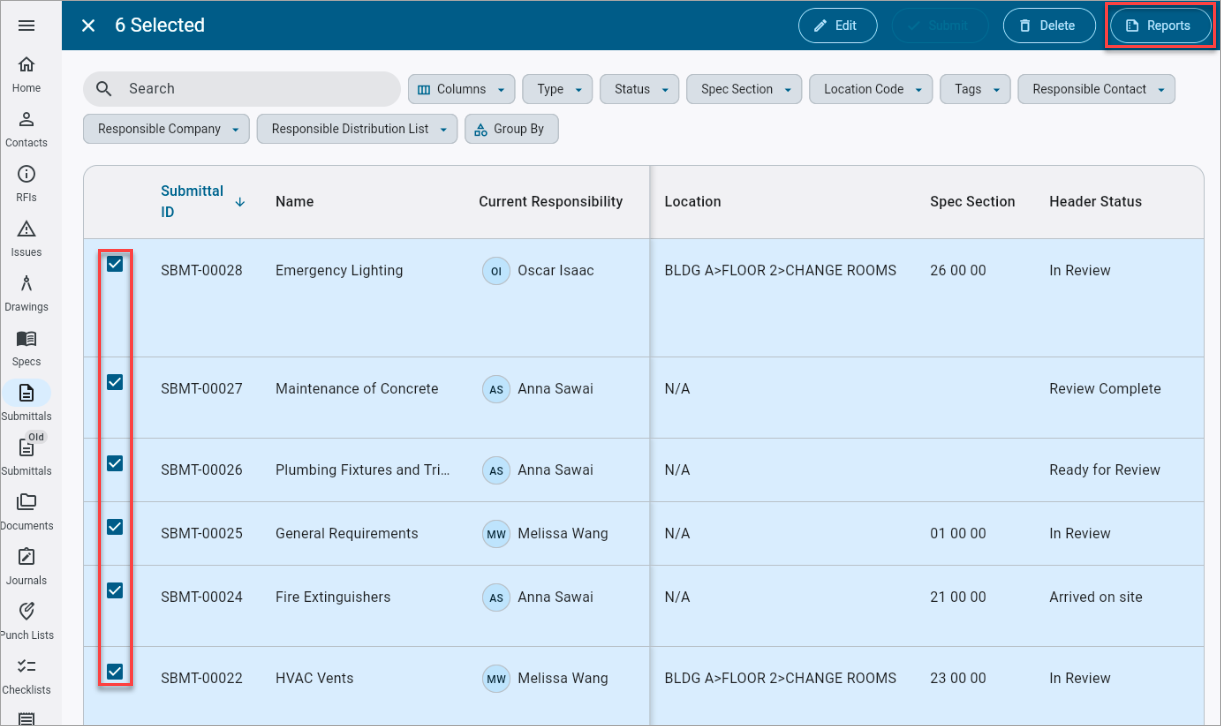
Task: Click MW avatar in HVAC Vents row
Action: click(x=496, y=679)
